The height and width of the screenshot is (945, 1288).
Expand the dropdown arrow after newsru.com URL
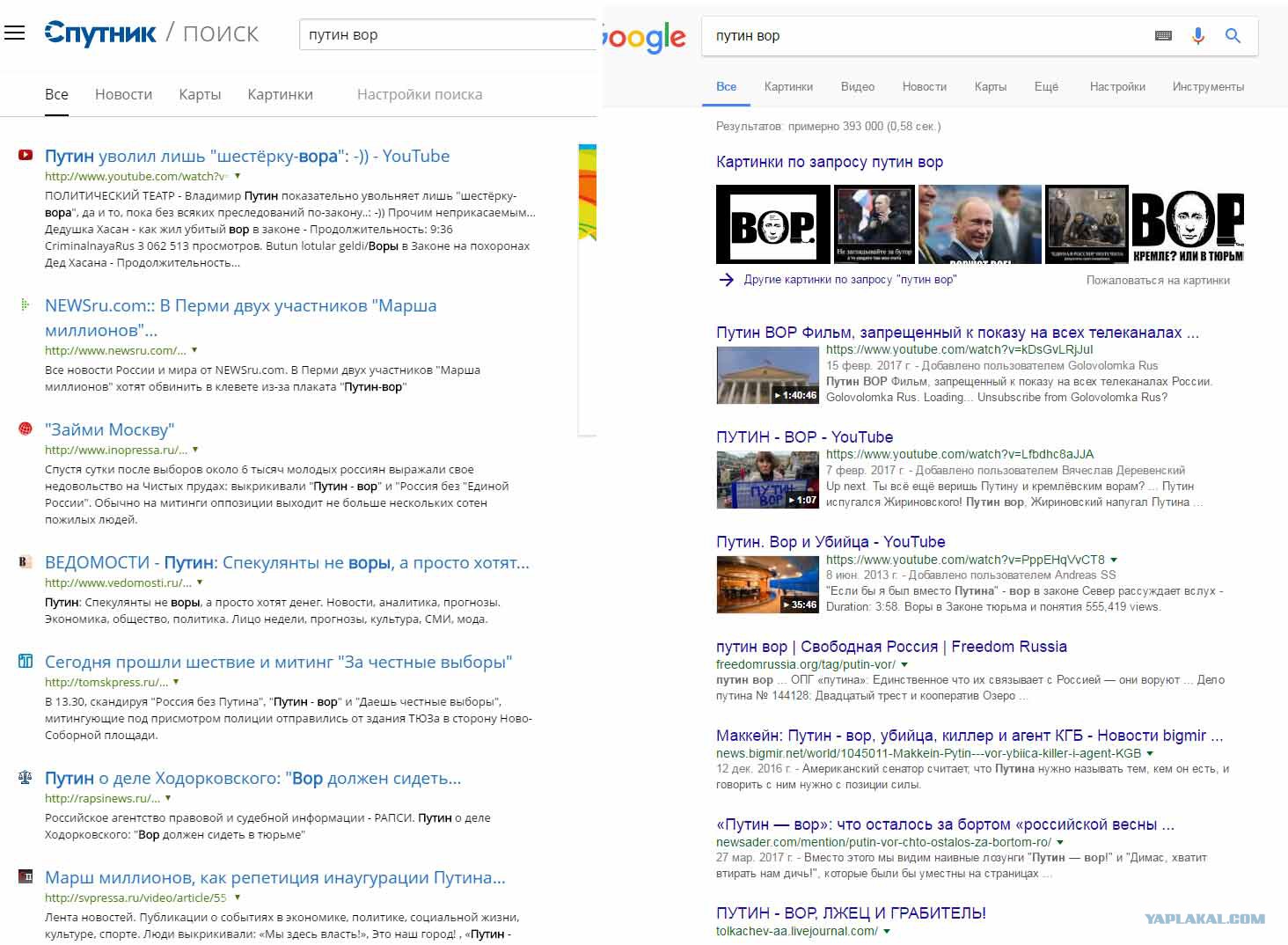click(194, 350)
